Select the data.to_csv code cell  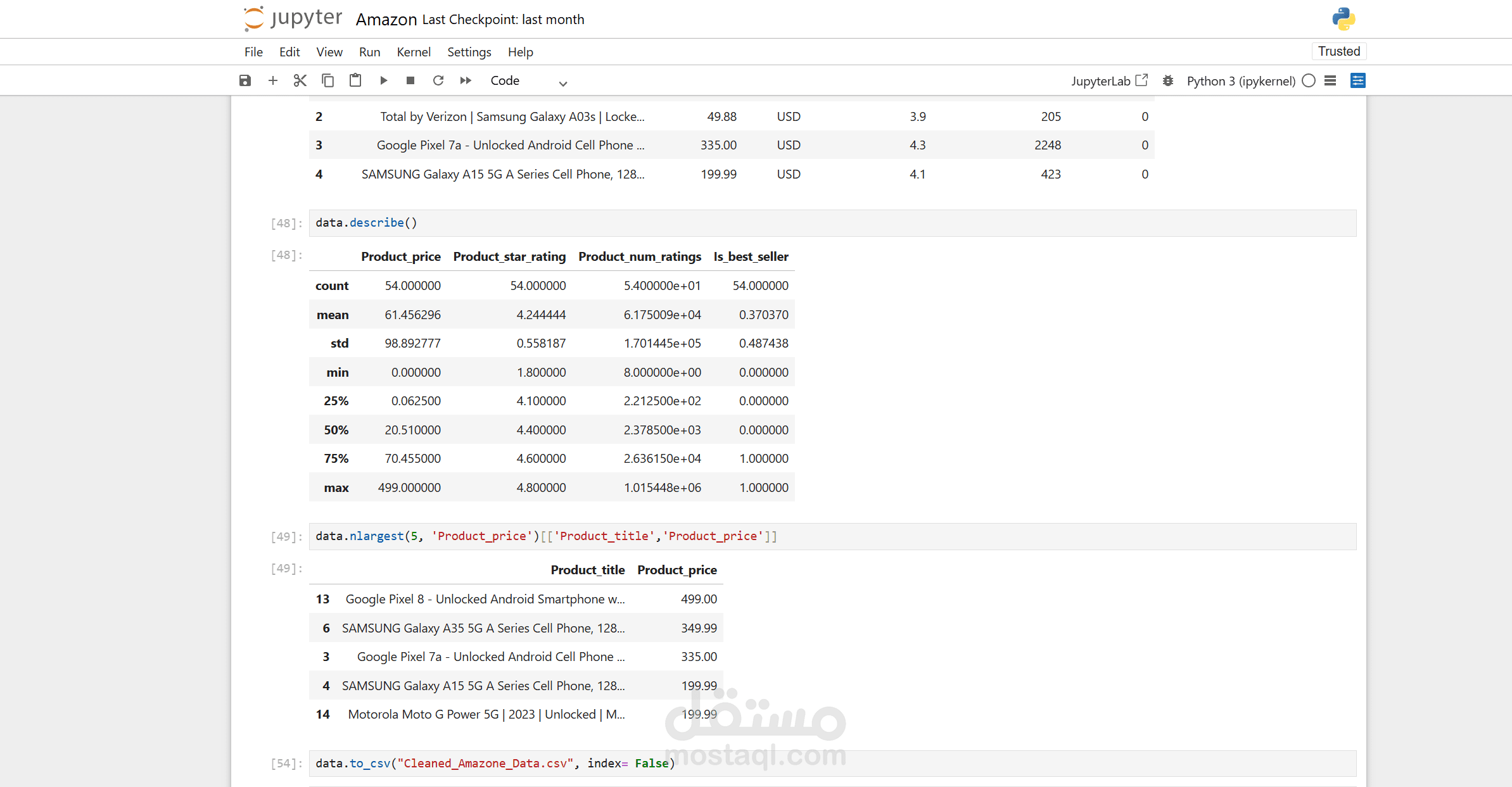pyautogui.click(x=832, y=764)
